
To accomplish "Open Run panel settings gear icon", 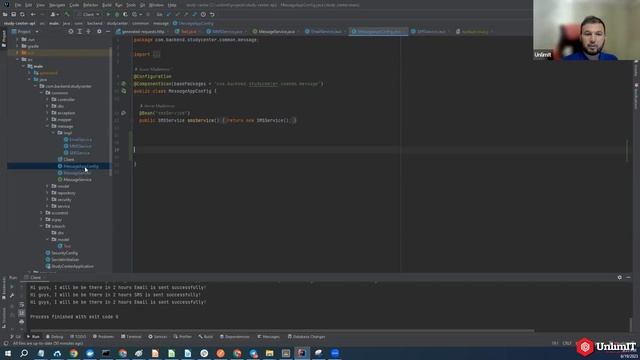I will point(620,278).
